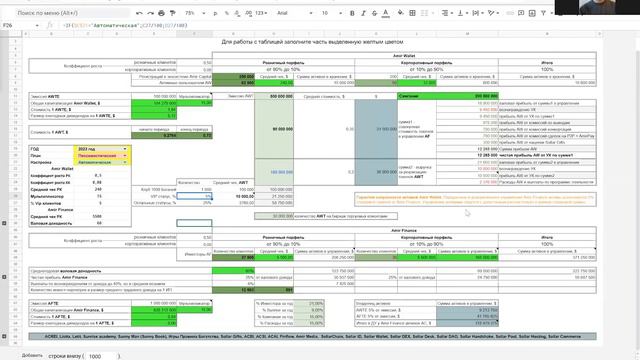Screen dimensions: 640x360
Task: Click the Amir Wallet header cell
Action: point(404,56)
